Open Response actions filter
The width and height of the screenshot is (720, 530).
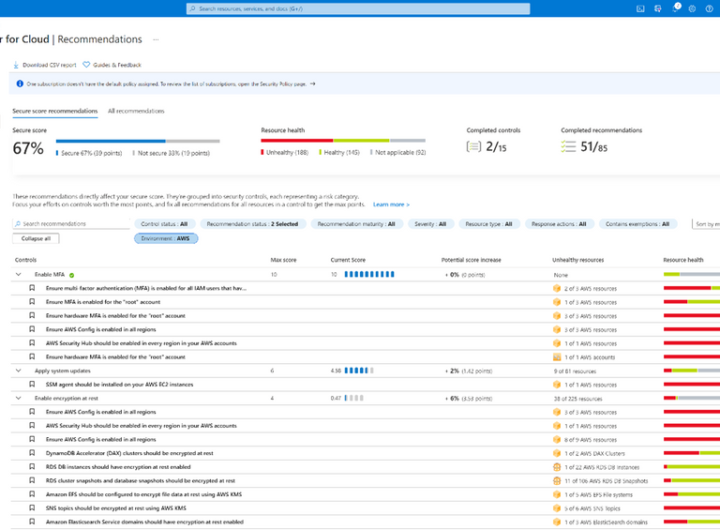[559, 224]
